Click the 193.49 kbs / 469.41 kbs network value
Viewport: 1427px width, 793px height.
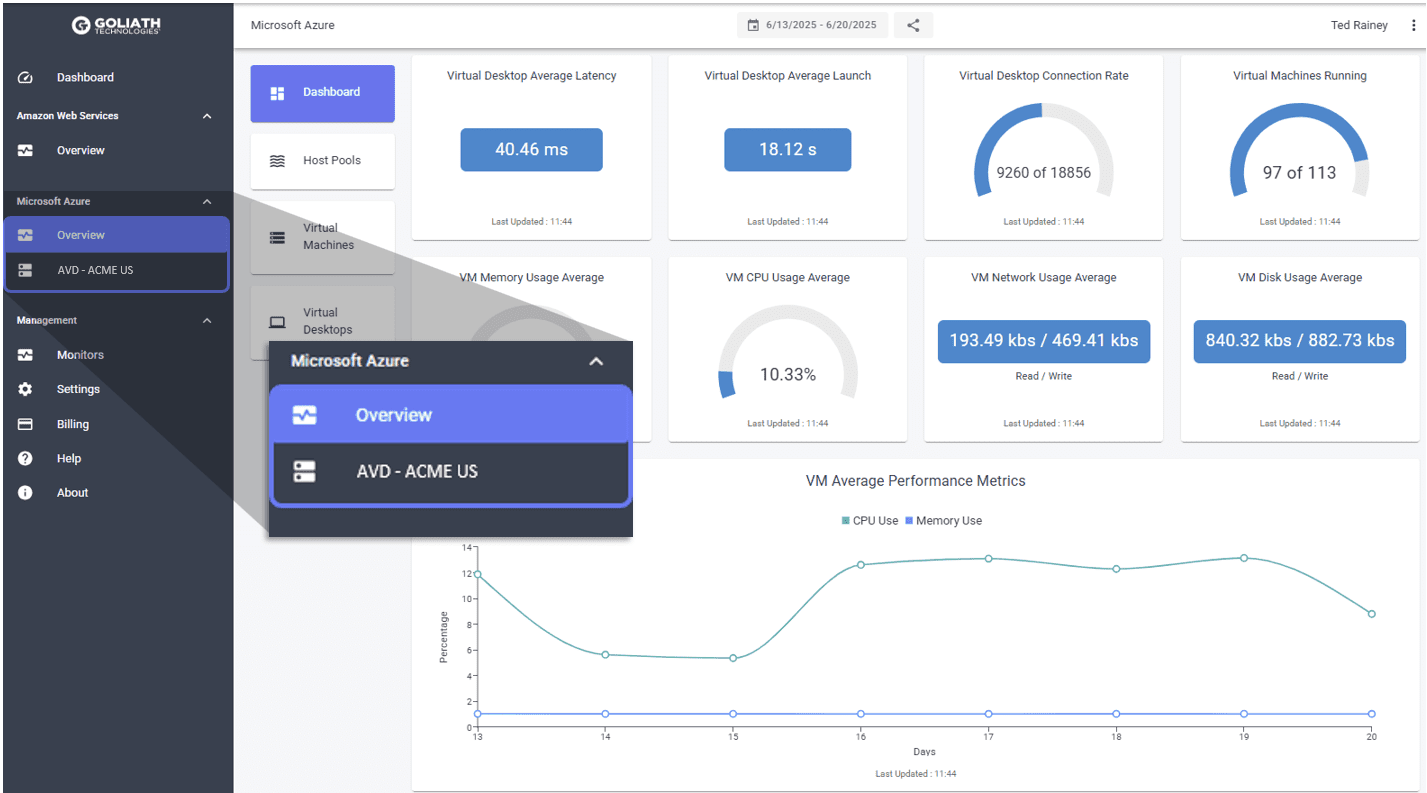point(1044,341)
